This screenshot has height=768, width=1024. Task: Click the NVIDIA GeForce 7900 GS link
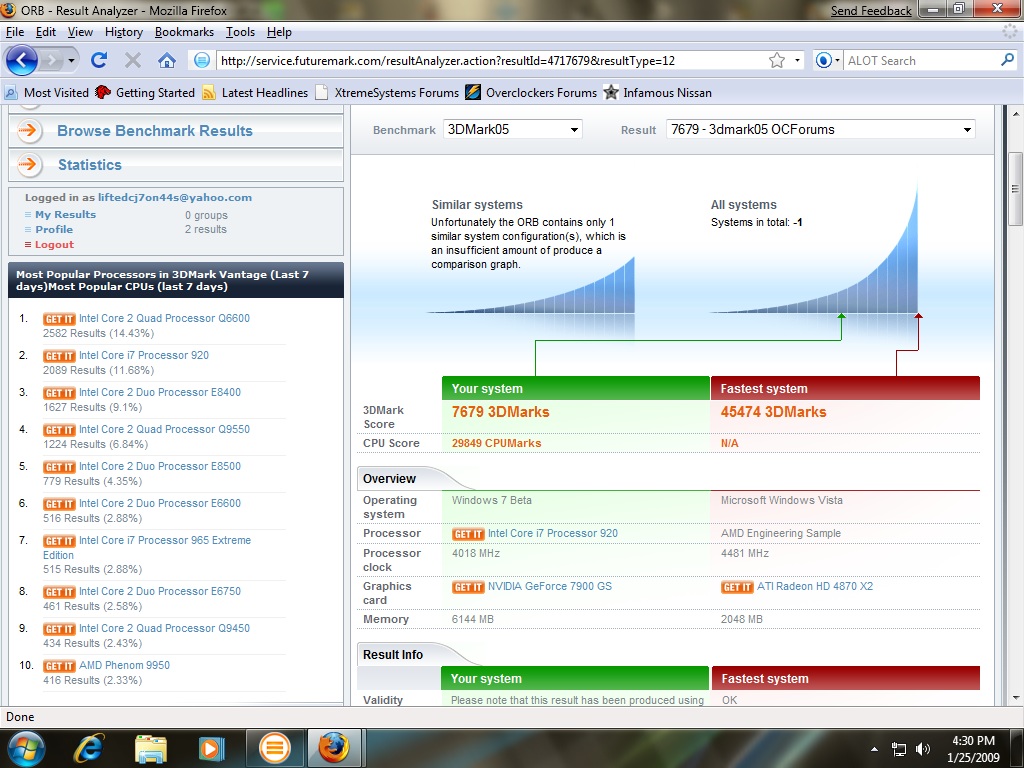coord(550,586)
